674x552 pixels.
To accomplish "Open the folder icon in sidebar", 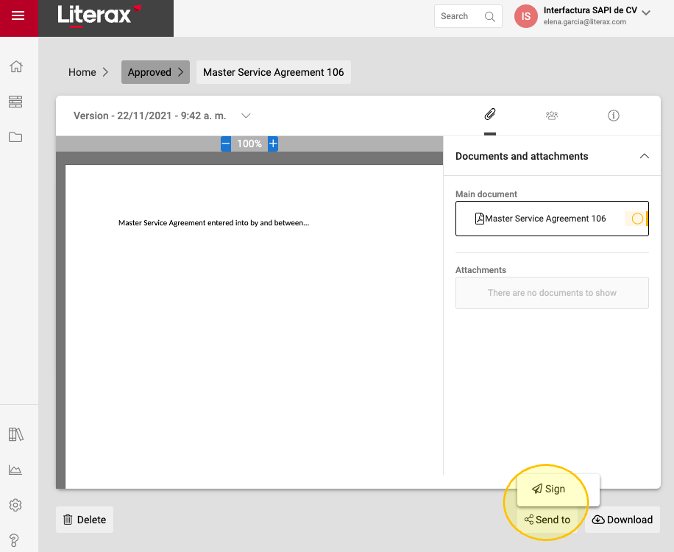I will (x=15, y=137).
